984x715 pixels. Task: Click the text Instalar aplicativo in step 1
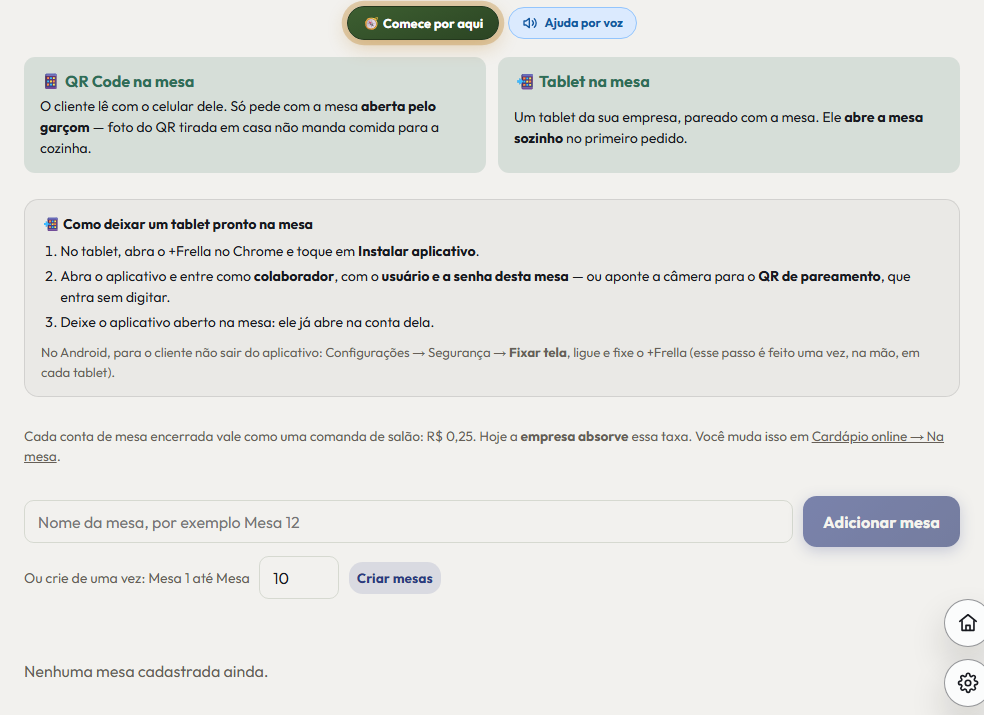click(417, 251)
